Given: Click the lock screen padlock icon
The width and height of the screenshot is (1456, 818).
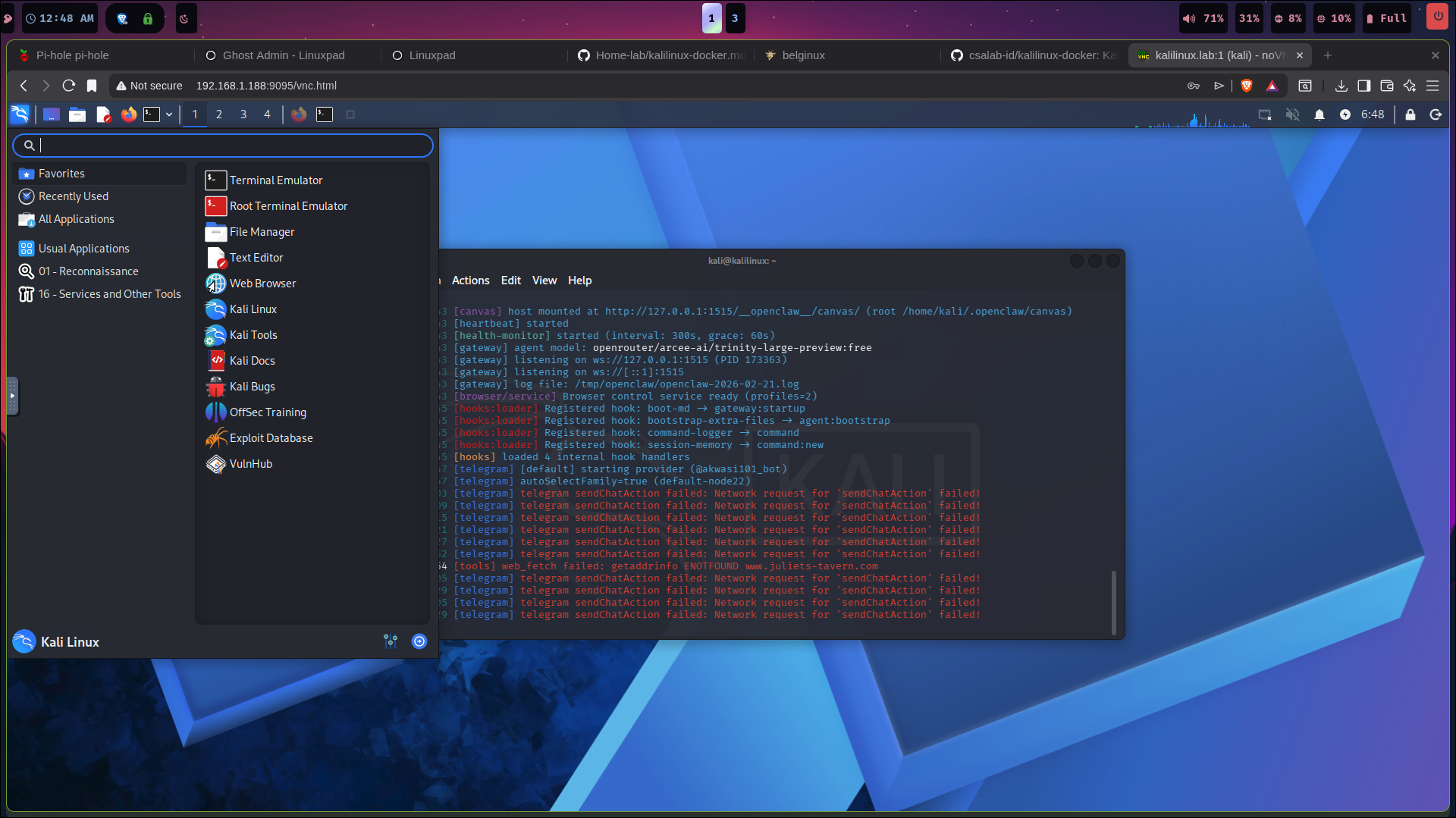Looking at the screenshot, I should (x=1410, y=114).
